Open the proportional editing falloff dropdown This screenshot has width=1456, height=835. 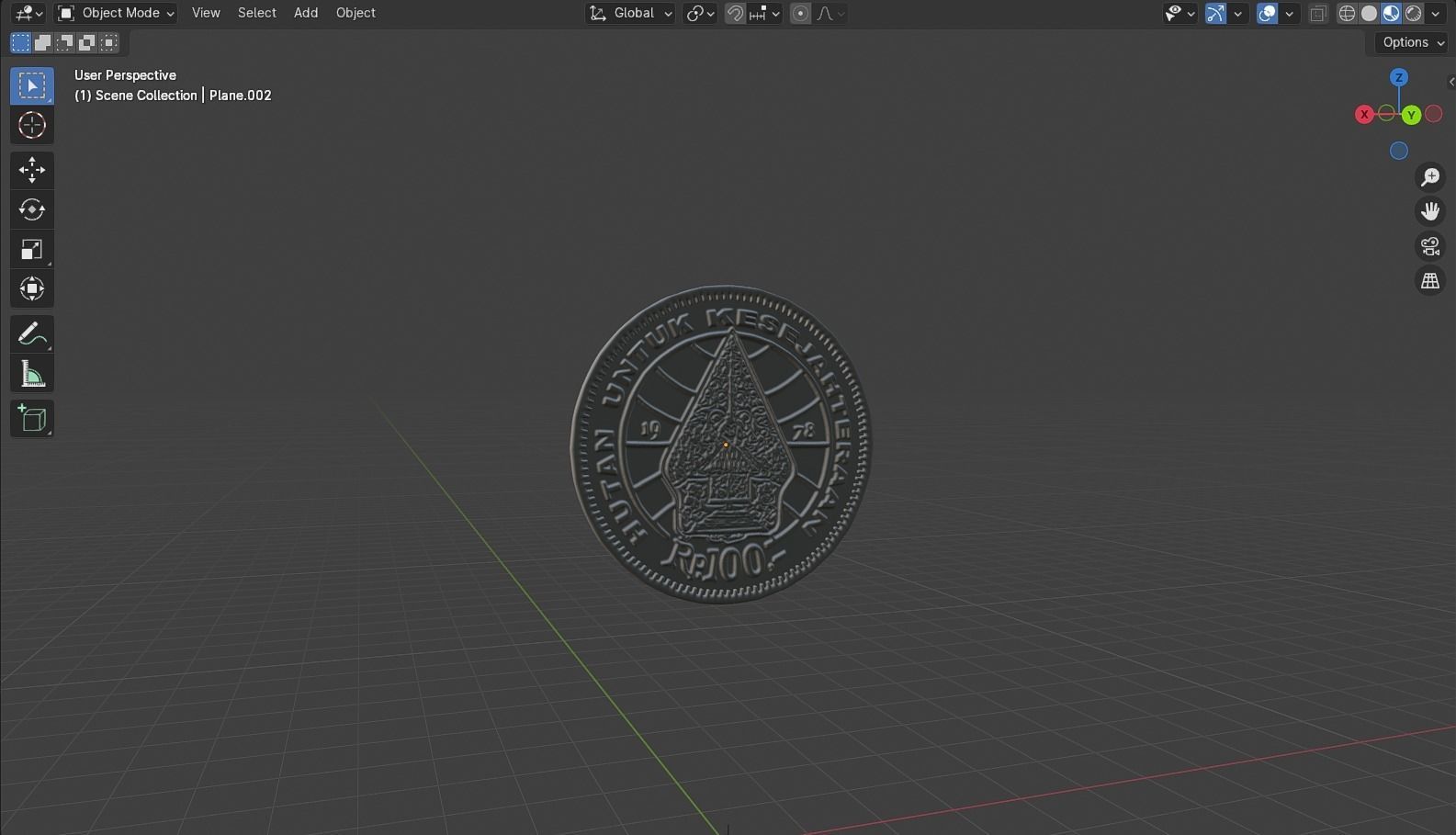pyautogui.click(x=830, y=13)
